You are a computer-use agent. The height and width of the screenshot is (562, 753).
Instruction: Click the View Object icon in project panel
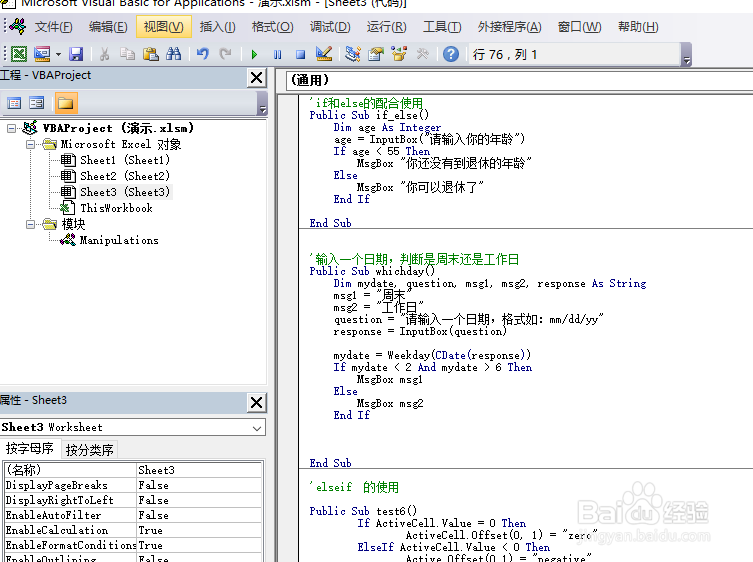click(x=36, y=103)
